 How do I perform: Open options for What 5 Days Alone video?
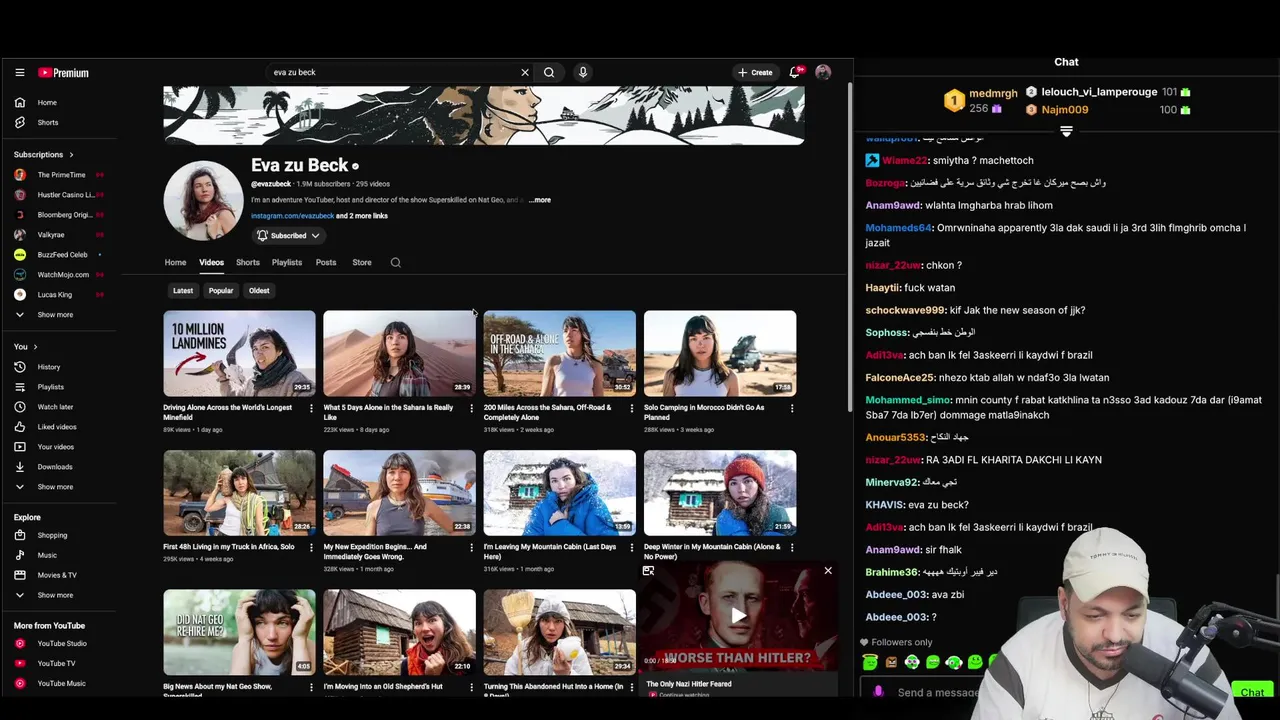(471, 408)
